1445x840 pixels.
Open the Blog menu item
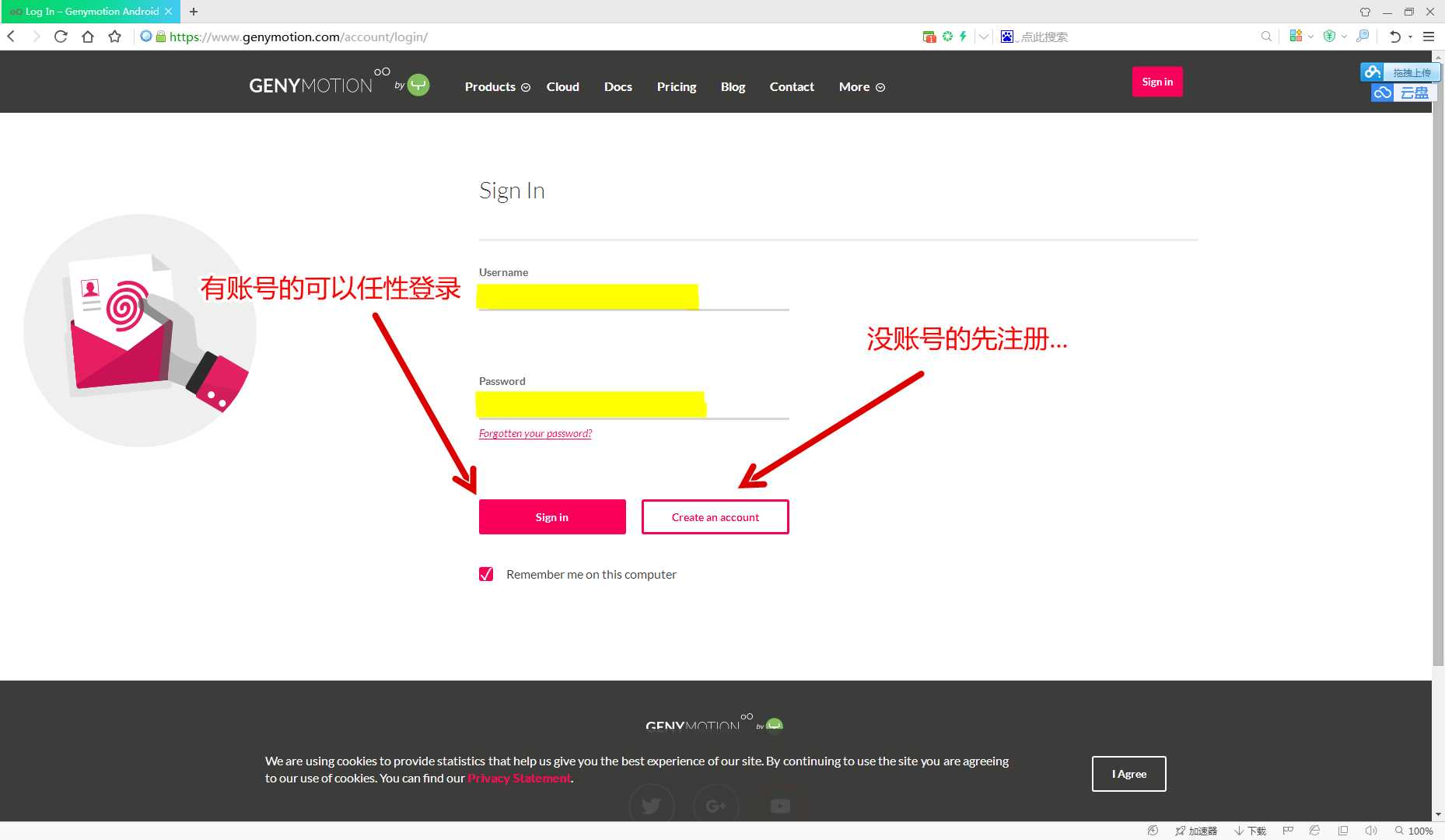pos(733,86)
